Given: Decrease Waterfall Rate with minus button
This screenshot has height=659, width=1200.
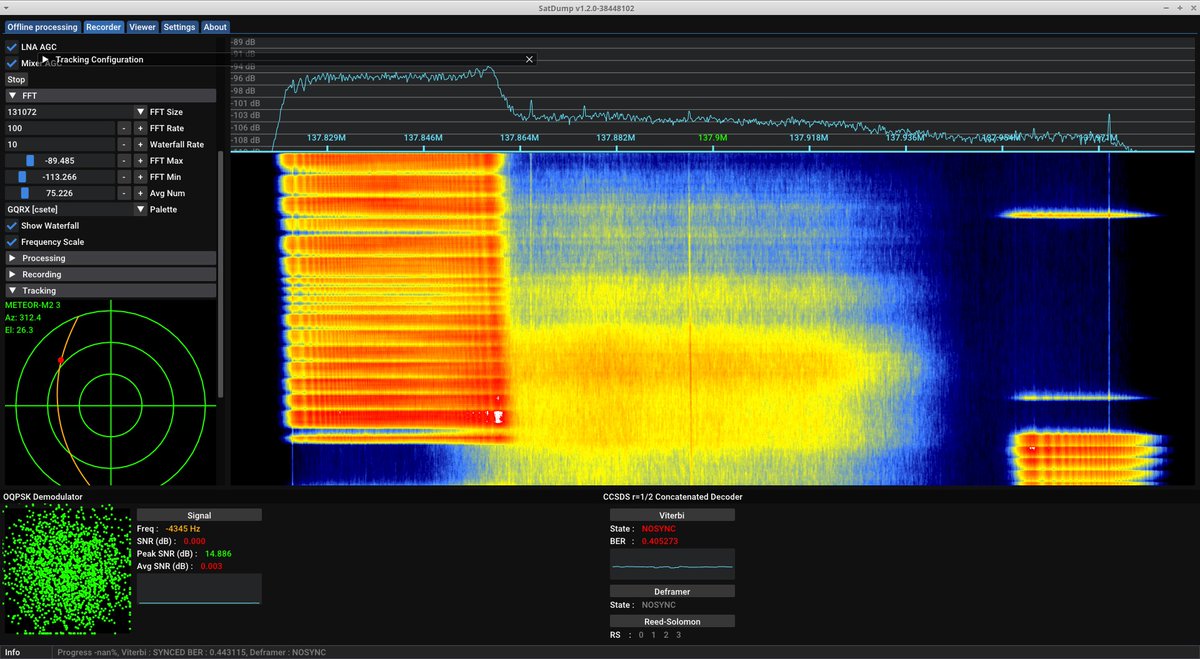Looking at the screenshot, I should tap(123, 145).
